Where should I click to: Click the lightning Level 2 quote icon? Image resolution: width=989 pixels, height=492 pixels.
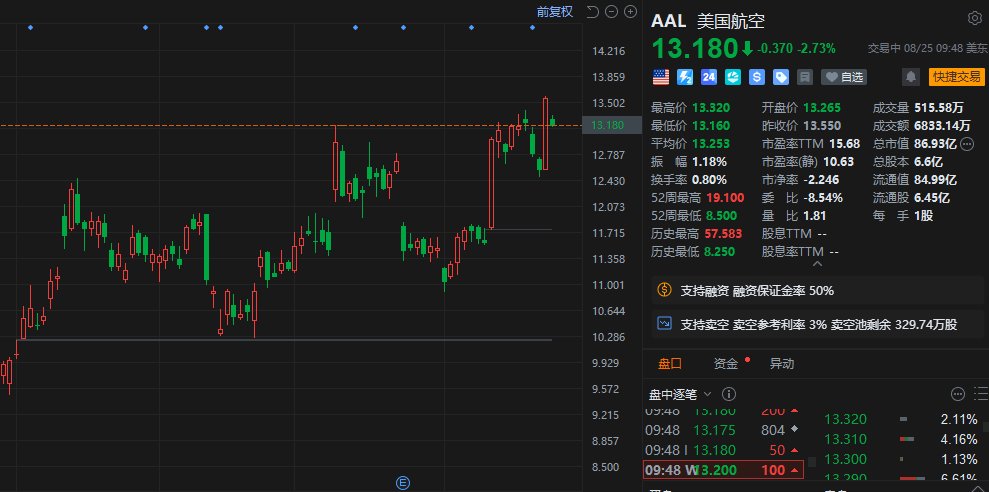[x=685, y=77]
